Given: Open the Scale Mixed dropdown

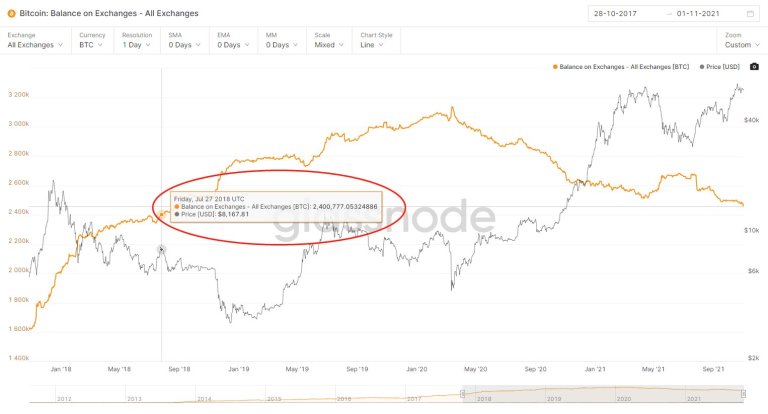Looking at the screenshot, I should coord(329,40).
